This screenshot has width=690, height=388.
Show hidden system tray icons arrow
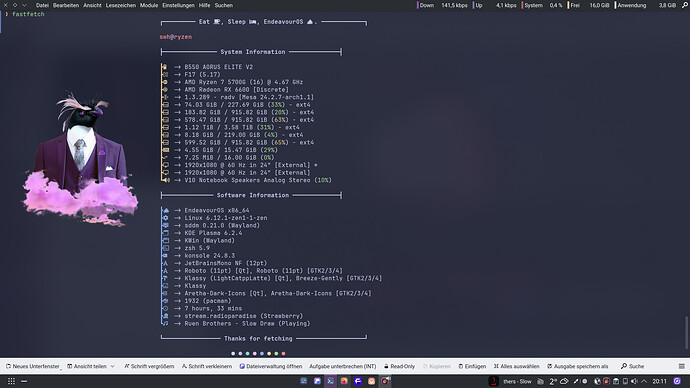coord(644,381)
